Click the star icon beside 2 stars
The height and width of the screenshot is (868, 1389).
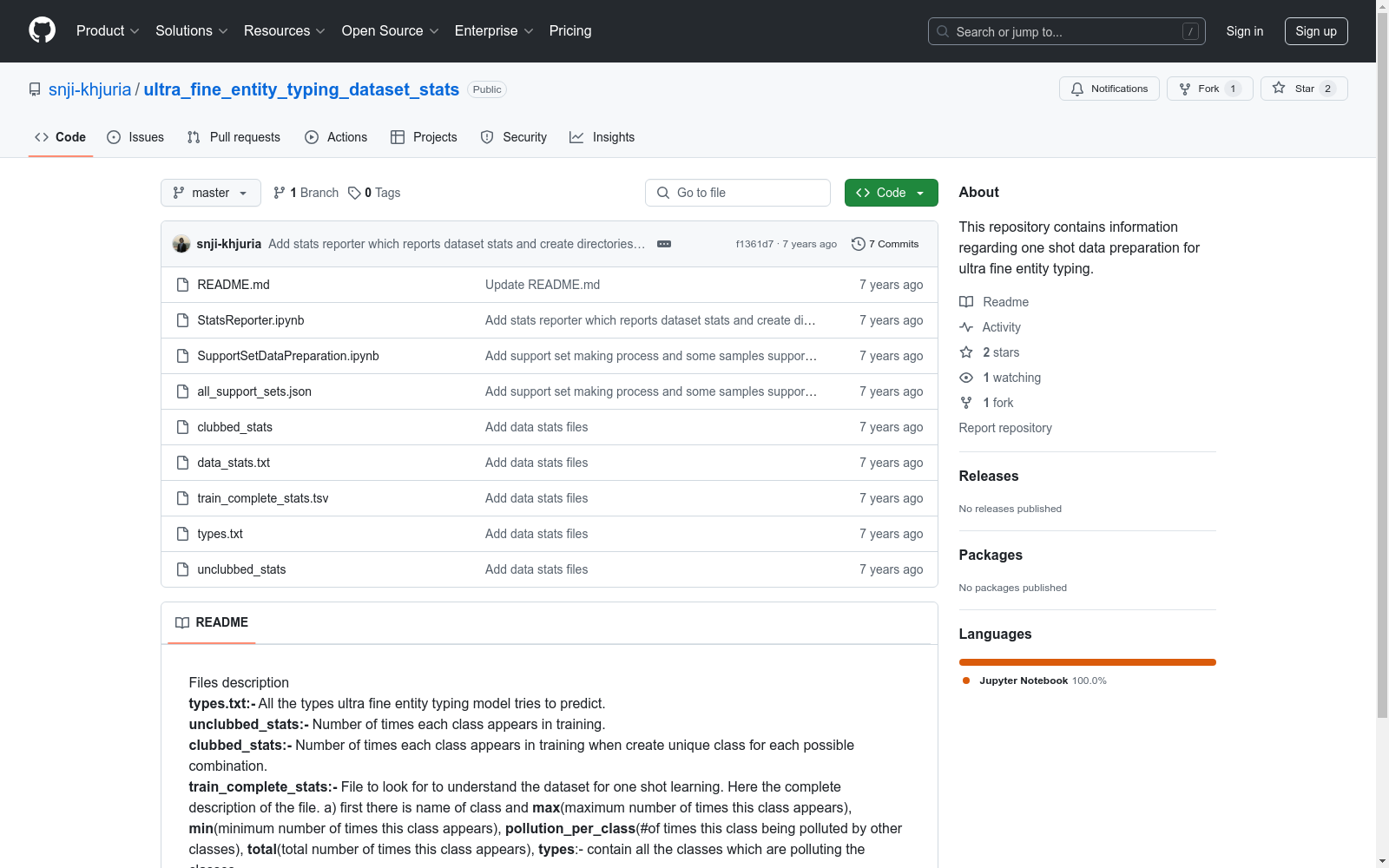(966, 352)
